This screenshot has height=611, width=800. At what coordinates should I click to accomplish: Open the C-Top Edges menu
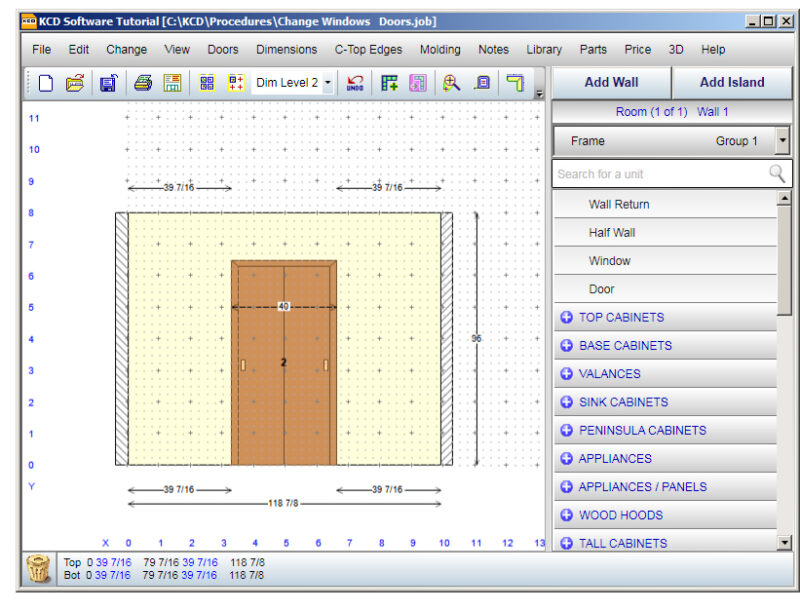tap(368, 49)
